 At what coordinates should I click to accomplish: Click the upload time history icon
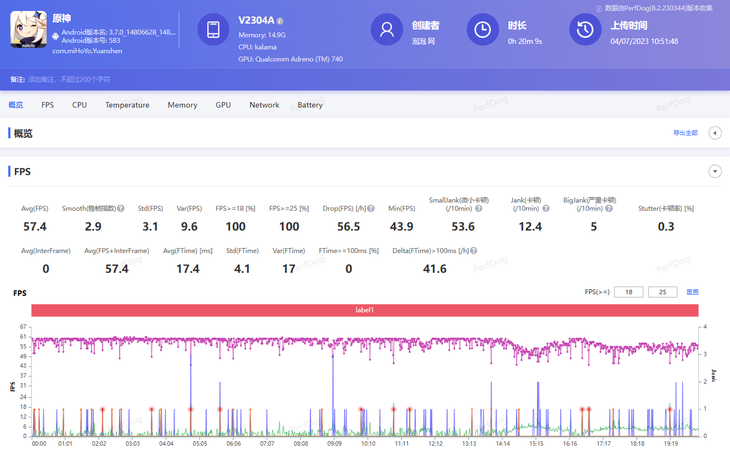tap(585, 30)
